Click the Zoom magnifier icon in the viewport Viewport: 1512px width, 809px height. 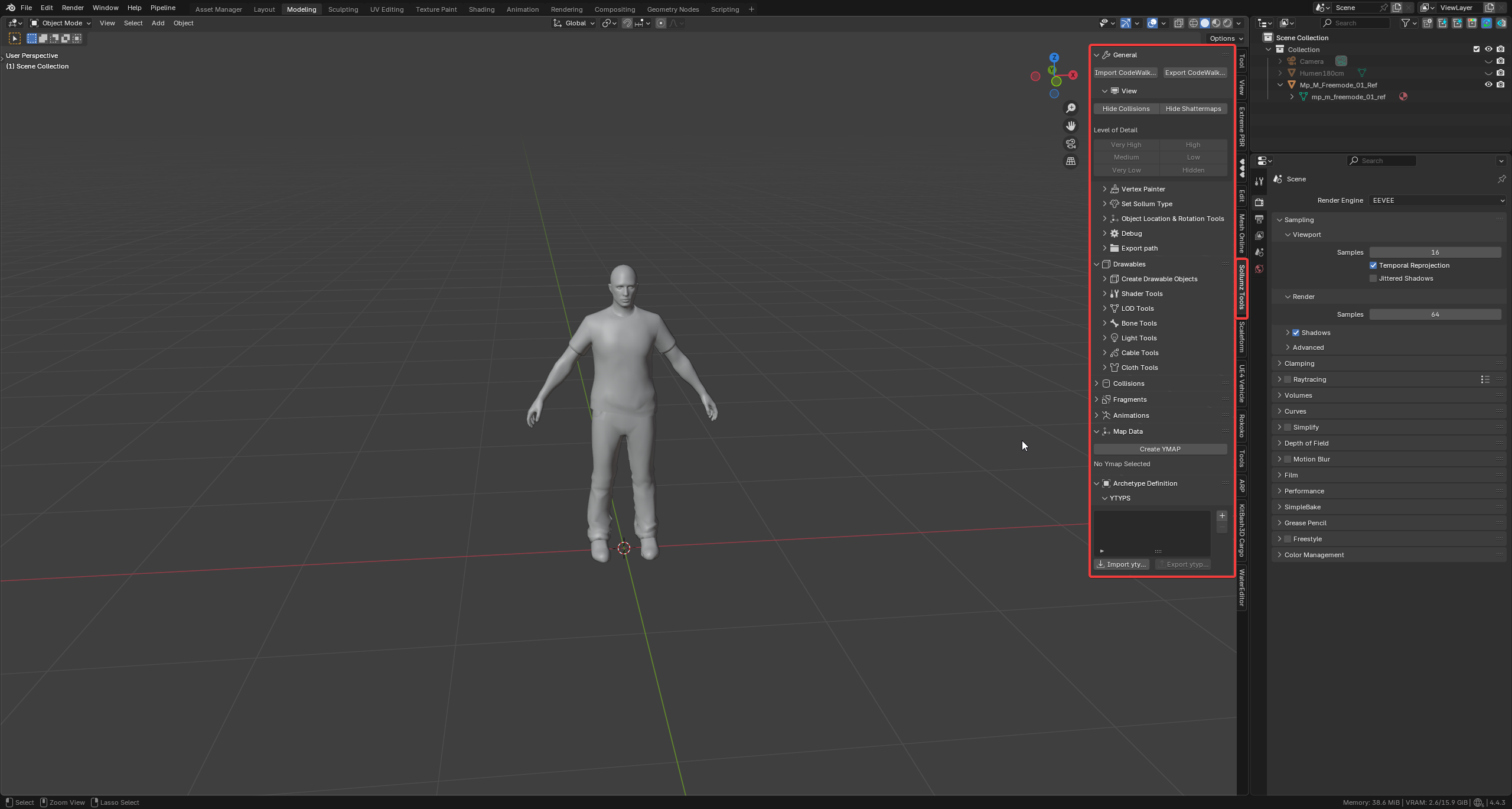click(1070, 108)
